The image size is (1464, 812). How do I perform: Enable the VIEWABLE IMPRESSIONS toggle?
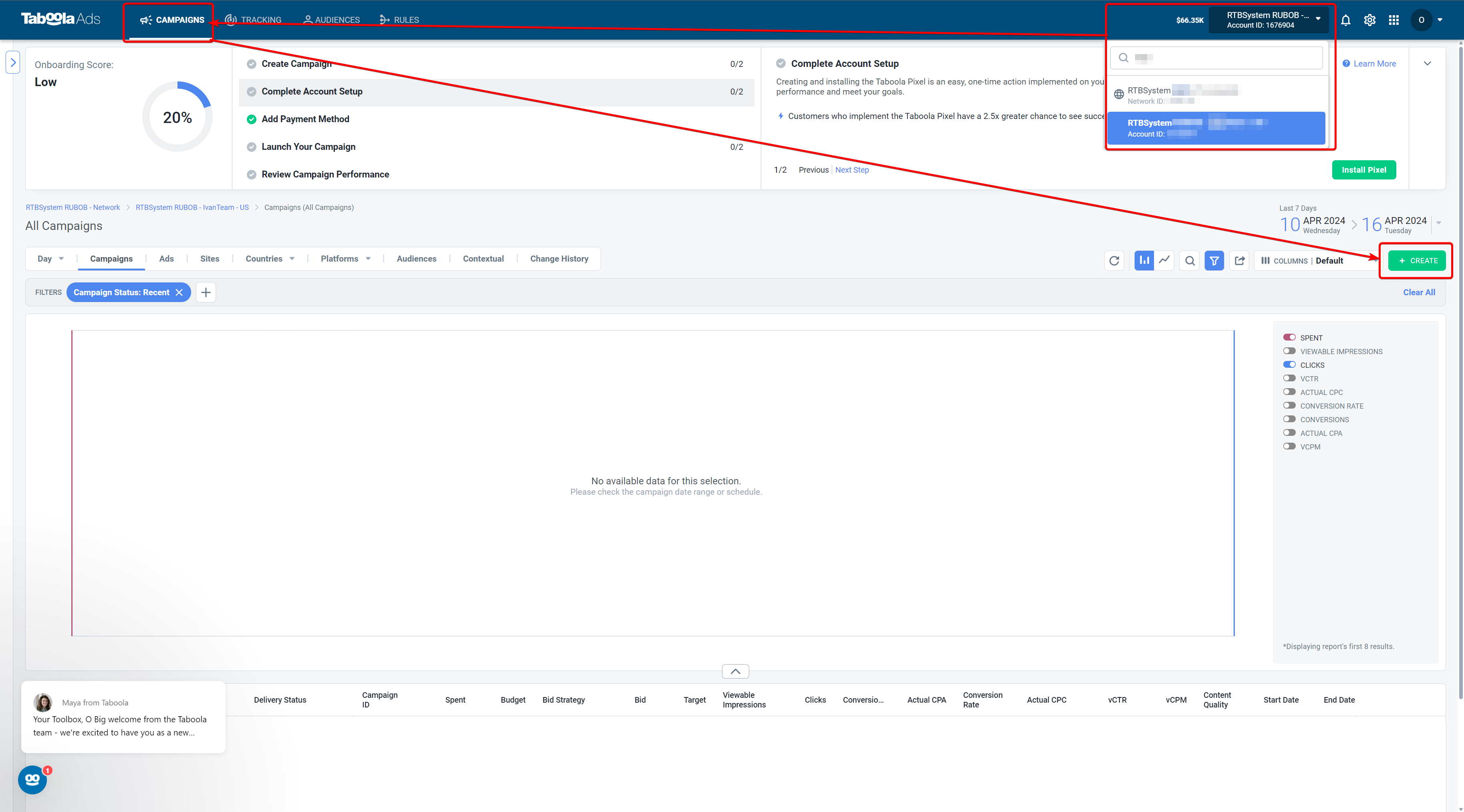(x=1290, y=351)
